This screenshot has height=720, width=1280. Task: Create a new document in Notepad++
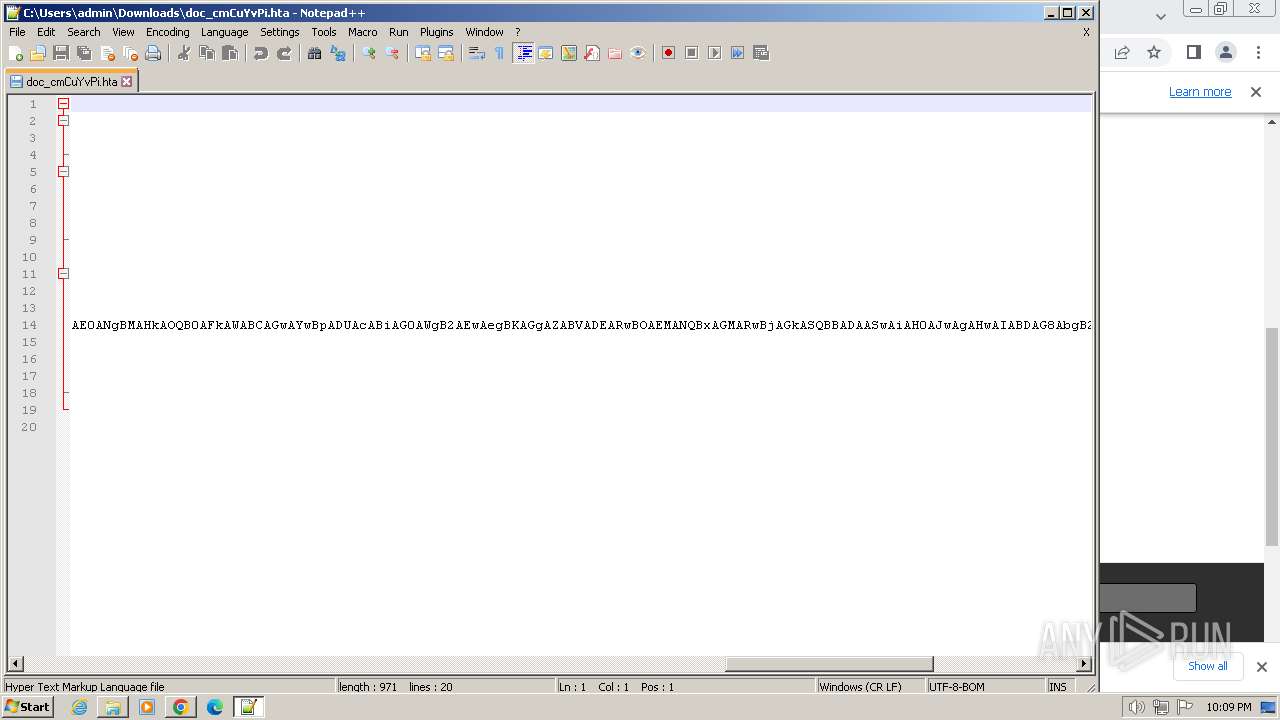(16, 53)
